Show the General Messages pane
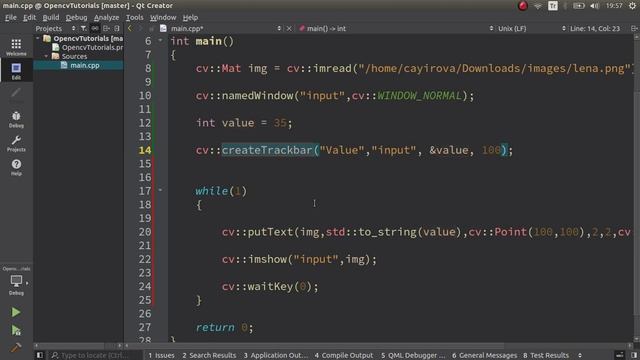 (484, 355)
